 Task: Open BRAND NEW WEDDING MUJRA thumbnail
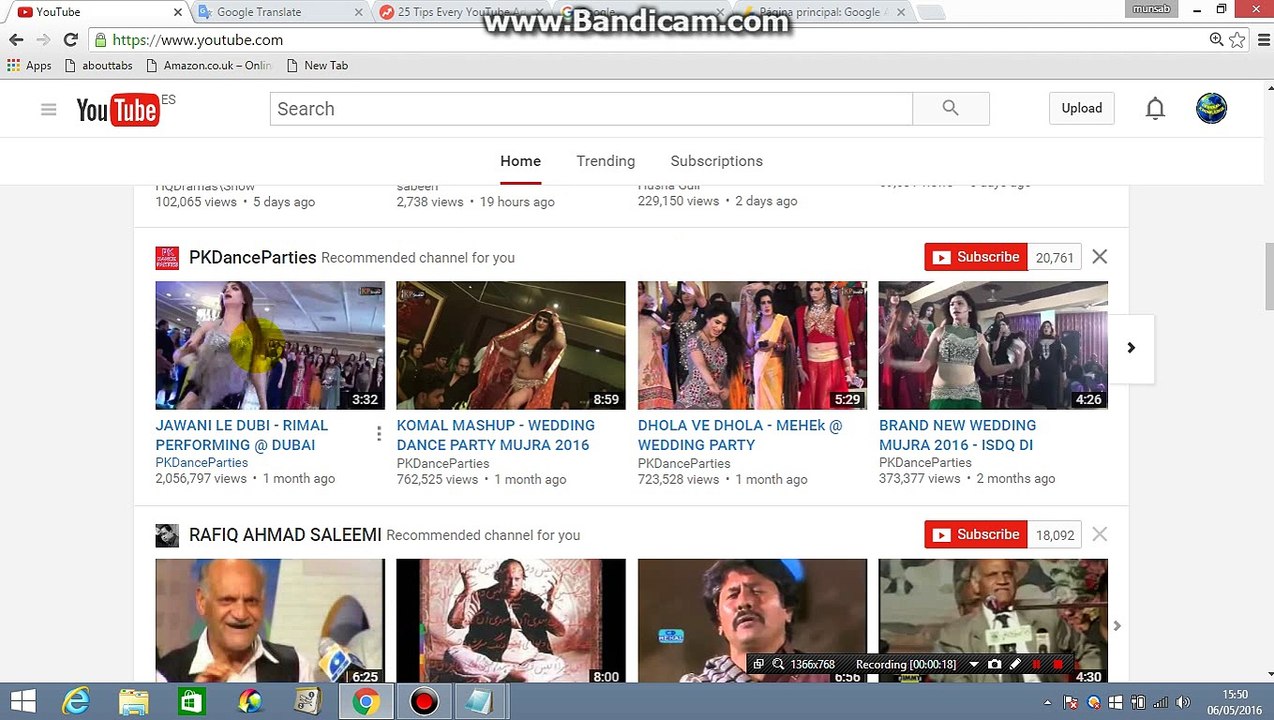(x=993, y=345)
